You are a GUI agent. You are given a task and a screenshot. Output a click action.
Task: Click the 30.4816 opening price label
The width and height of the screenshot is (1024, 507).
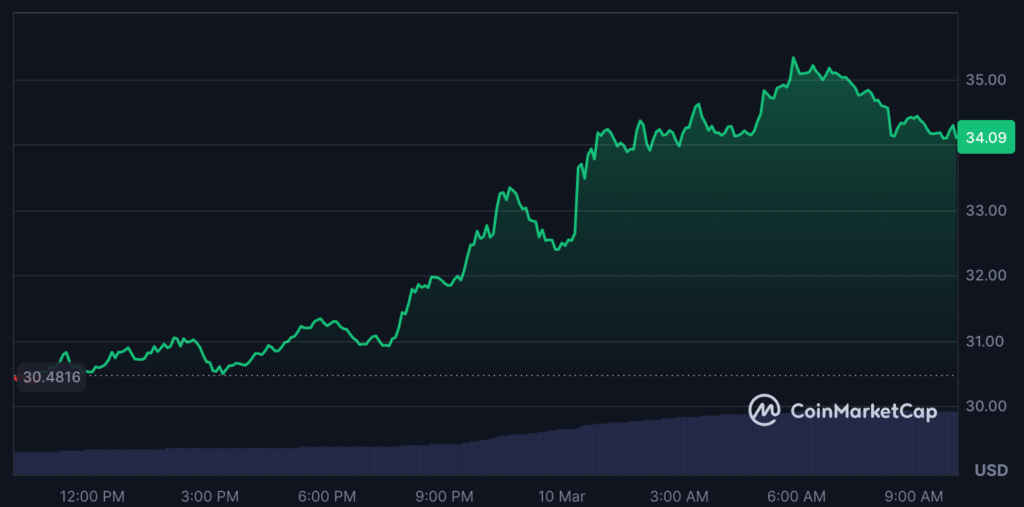click(x=51, y=377)
